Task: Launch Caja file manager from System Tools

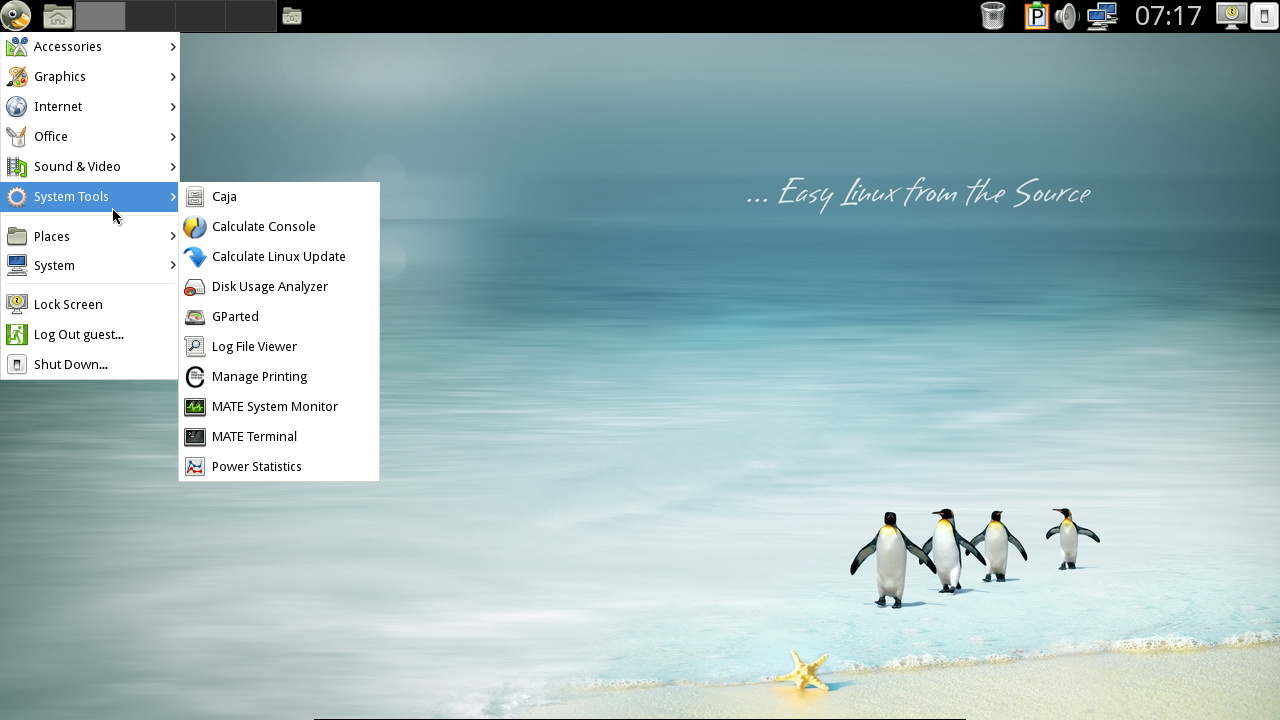Action: [279, 196]
